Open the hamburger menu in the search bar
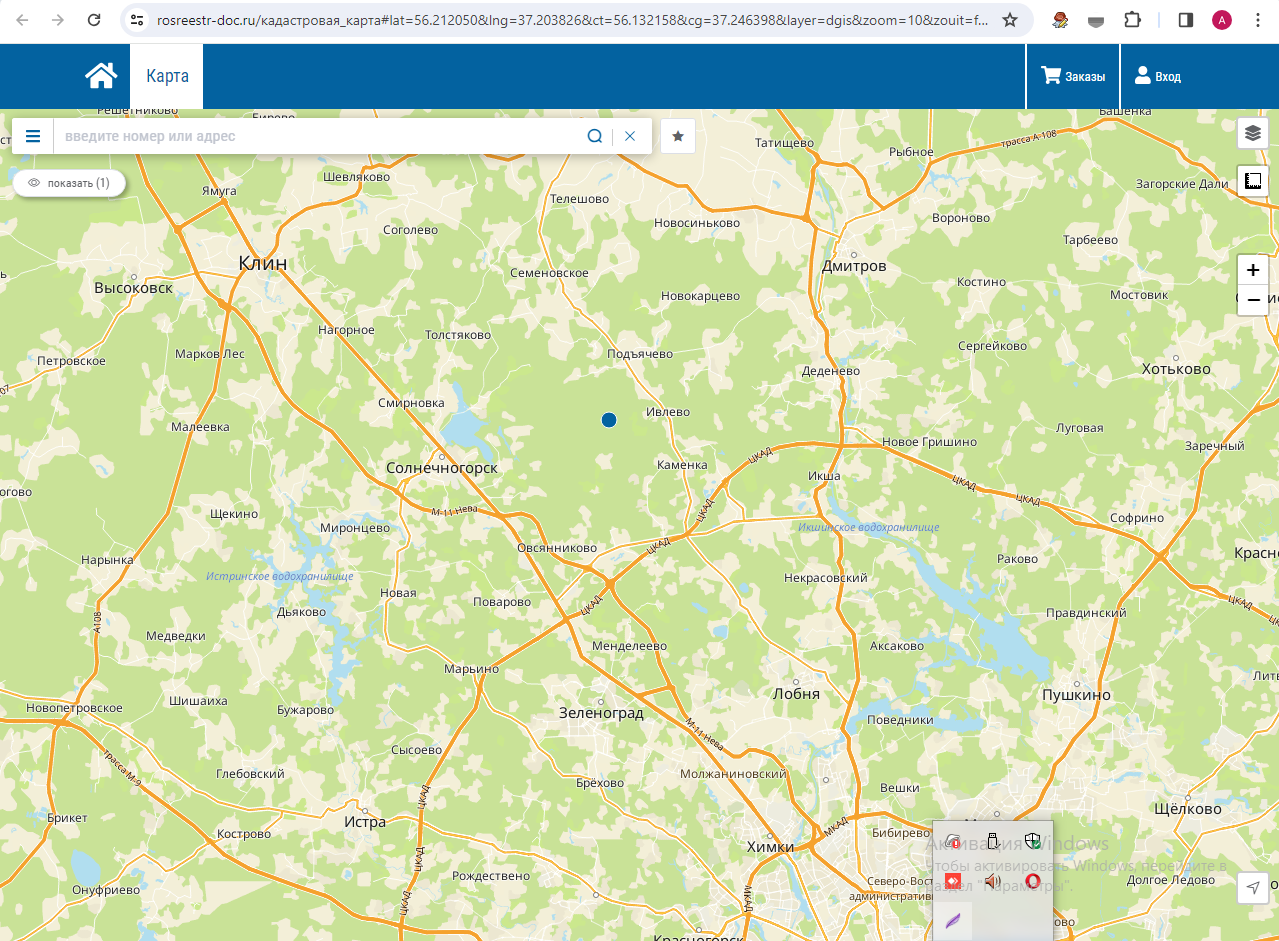This screenshot has width=1279, height=941. [x=33, y=136]
